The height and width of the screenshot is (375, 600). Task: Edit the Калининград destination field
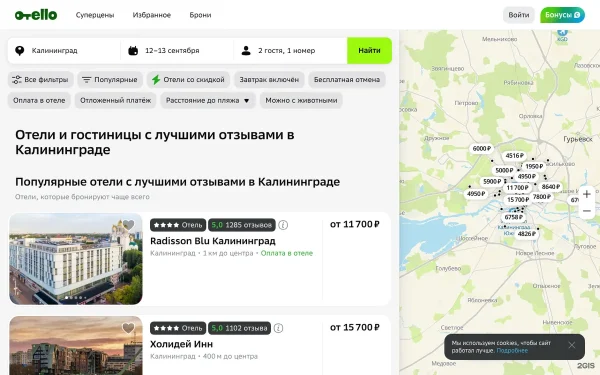click(x=64, y=51)
